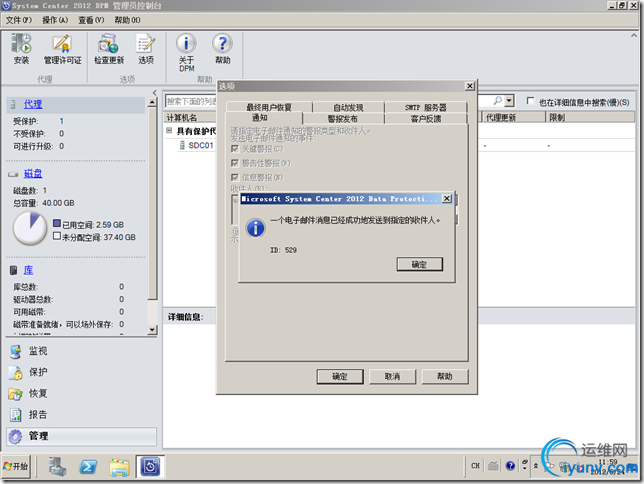Open the 查看 menu
The height and width of the screenshot is (484, 644).
[91, 20]
